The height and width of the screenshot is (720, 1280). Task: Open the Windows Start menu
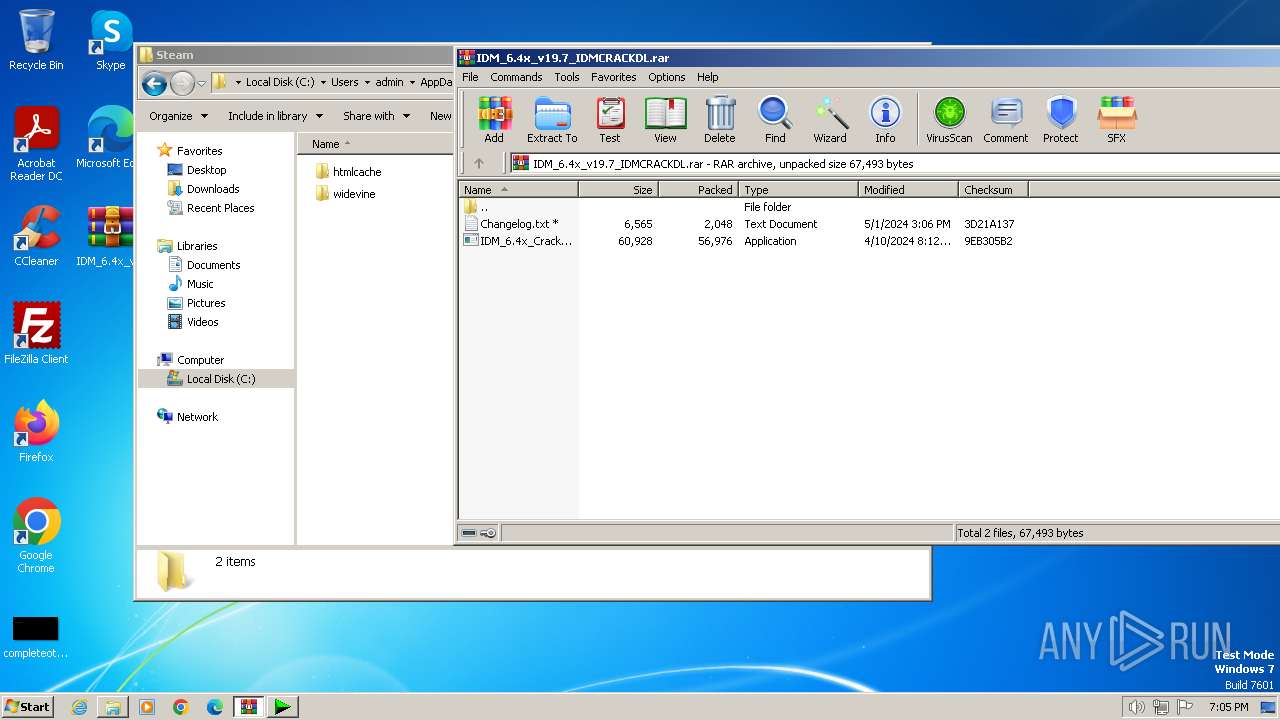point(28,706)
